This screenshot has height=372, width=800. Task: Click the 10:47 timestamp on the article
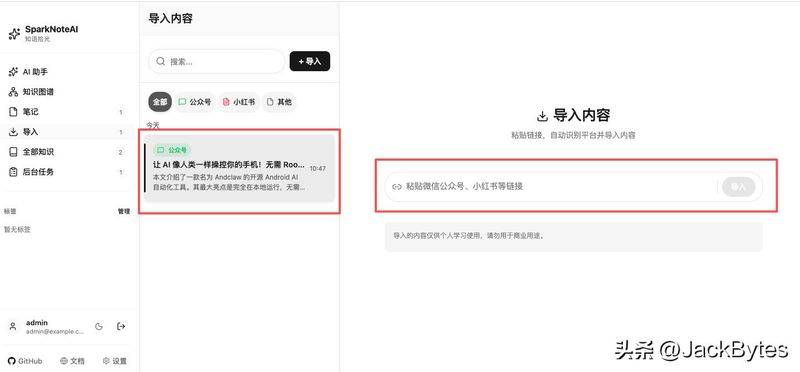pos(318,168)
